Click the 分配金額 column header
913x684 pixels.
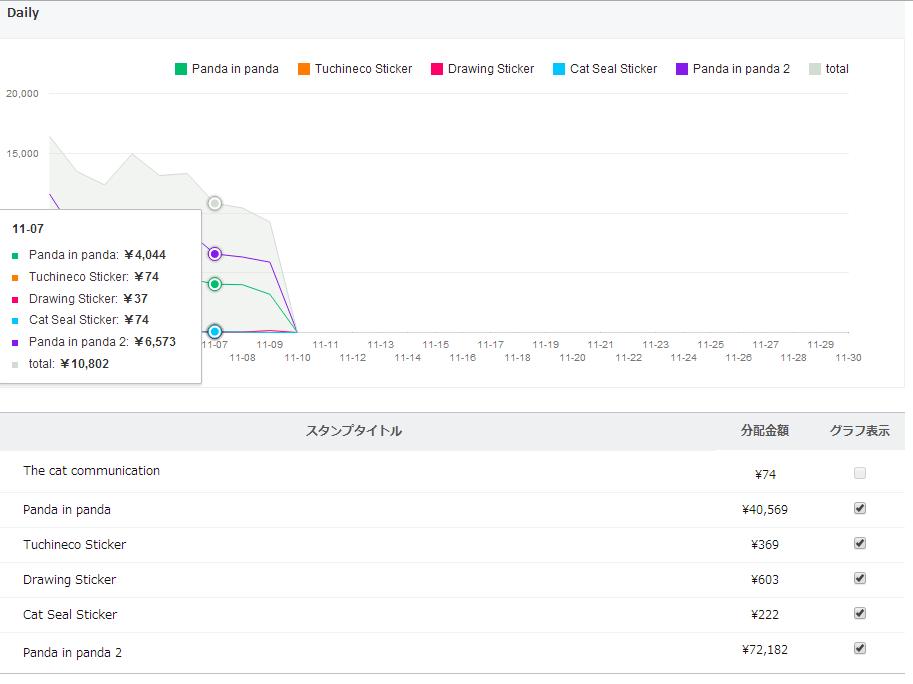tap(765, 431)
